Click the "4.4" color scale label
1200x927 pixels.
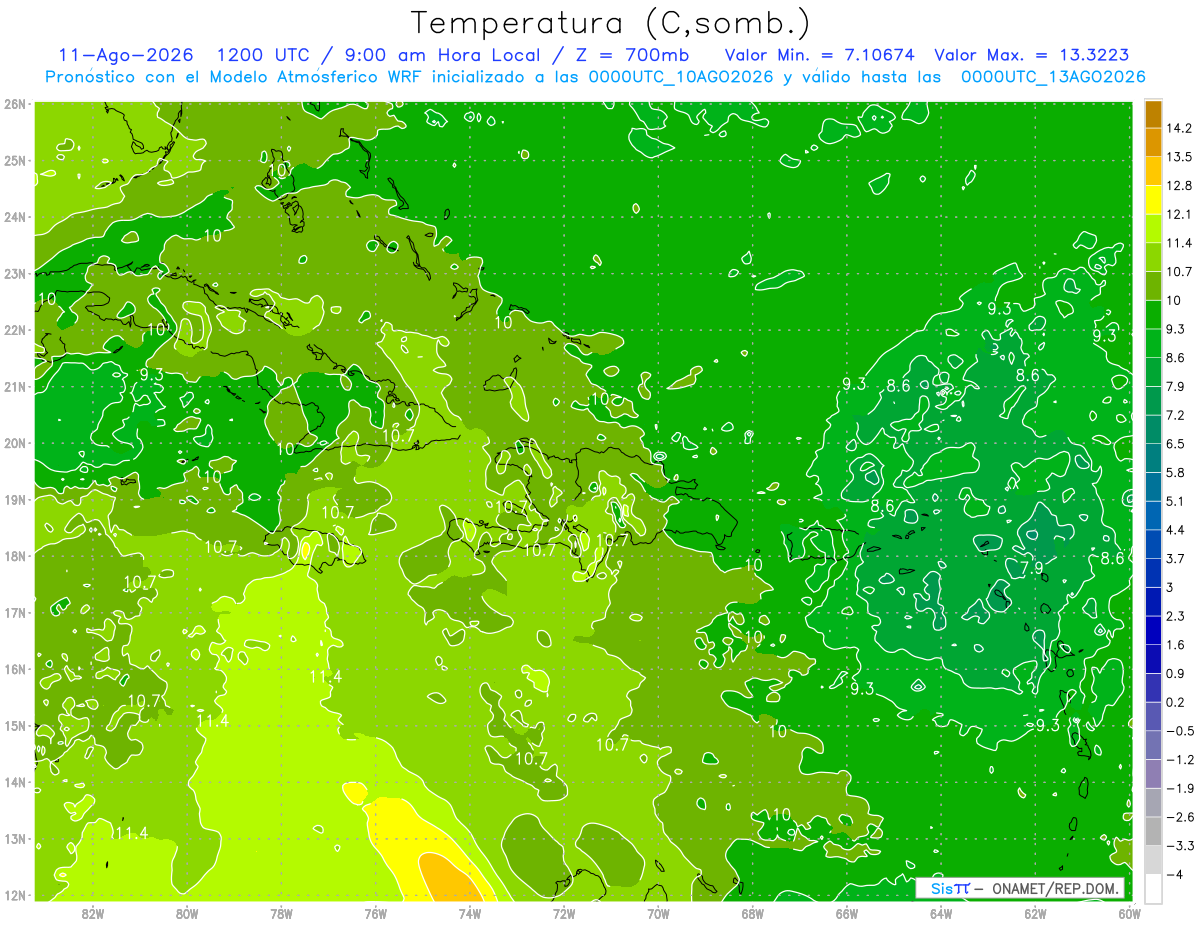click(1175, 529)
